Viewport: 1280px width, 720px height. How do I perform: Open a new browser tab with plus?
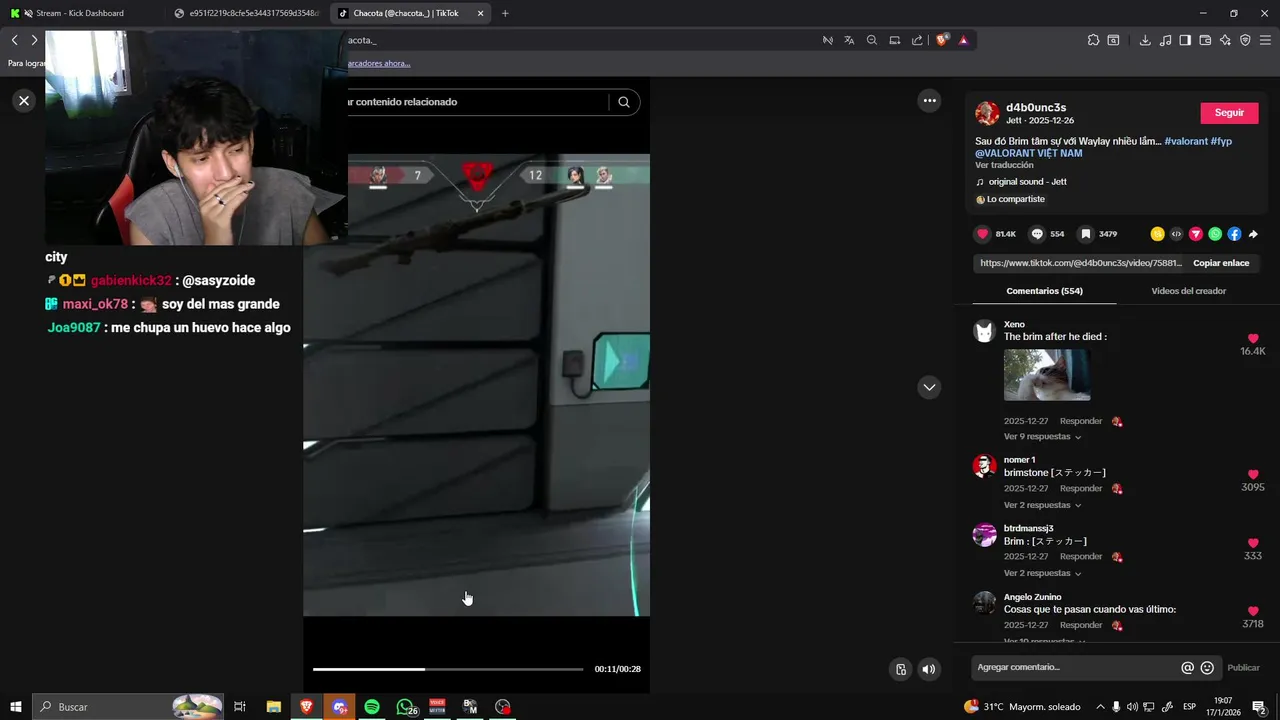[x=505, y=13]
